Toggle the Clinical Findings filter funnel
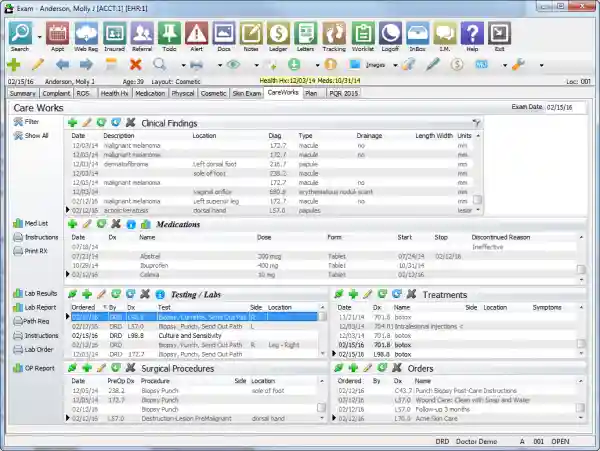600x451 pixels. [476, 123]
